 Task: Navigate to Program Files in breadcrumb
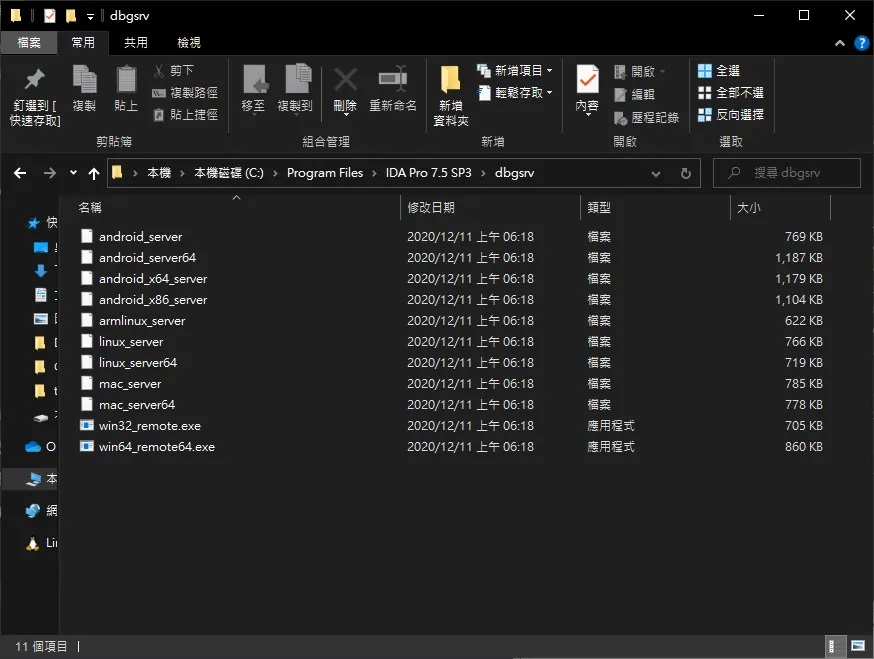324,173
